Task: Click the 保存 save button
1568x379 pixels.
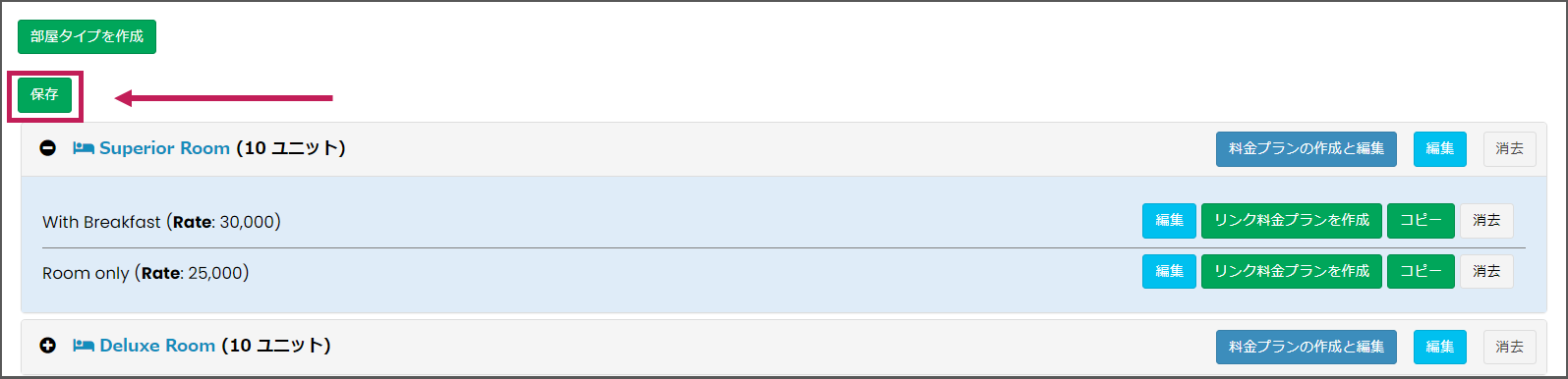Action: tap(44, 95)
